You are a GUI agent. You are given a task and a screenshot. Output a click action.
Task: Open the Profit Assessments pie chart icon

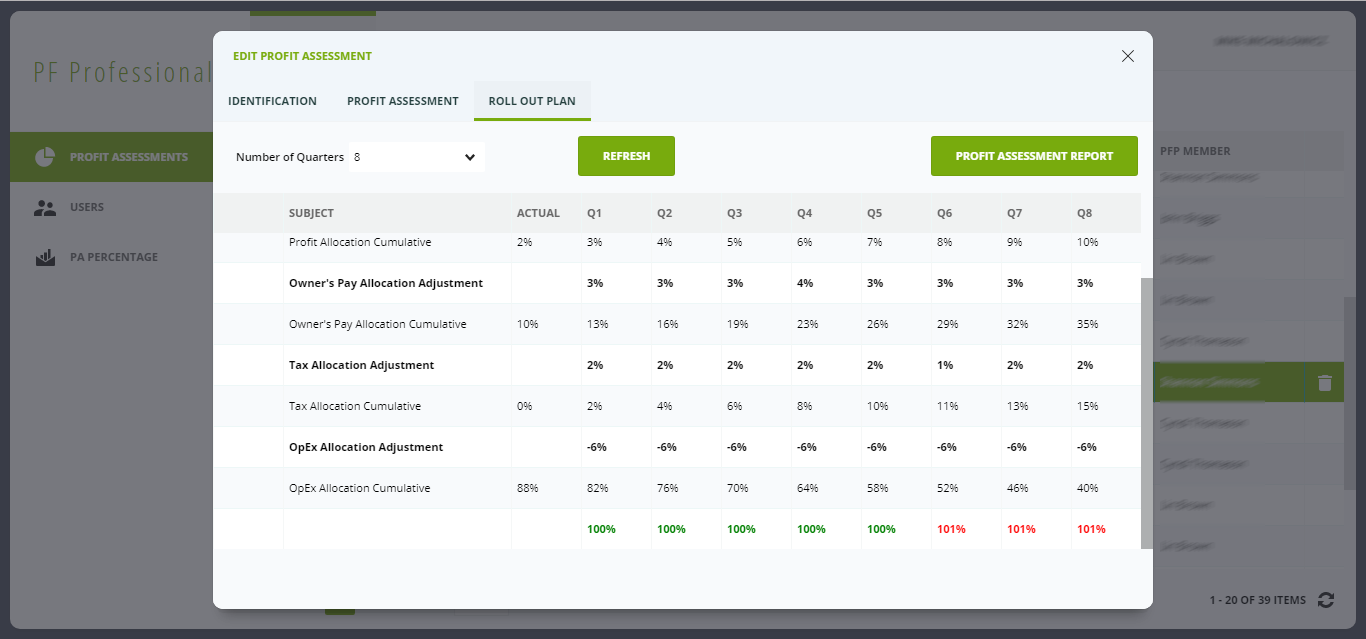(x=44, y=156)
